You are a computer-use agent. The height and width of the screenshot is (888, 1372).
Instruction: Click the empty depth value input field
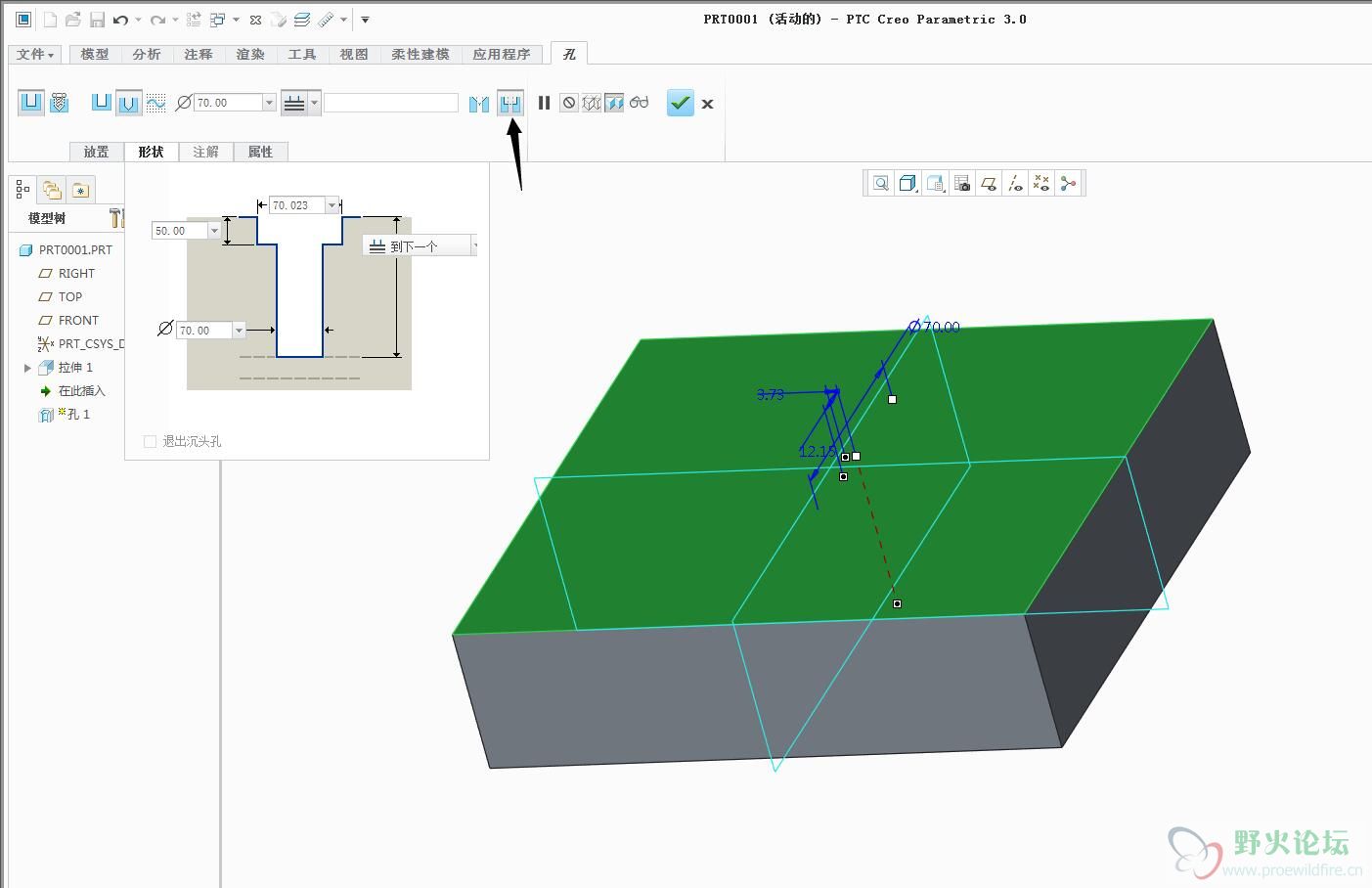[x=390, y=103]
